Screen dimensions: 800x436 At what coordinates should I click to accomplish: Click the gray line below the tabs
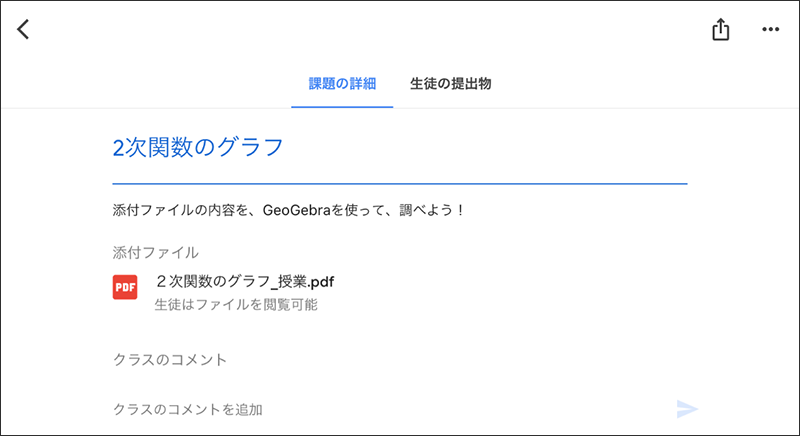[x=600, y=108]
